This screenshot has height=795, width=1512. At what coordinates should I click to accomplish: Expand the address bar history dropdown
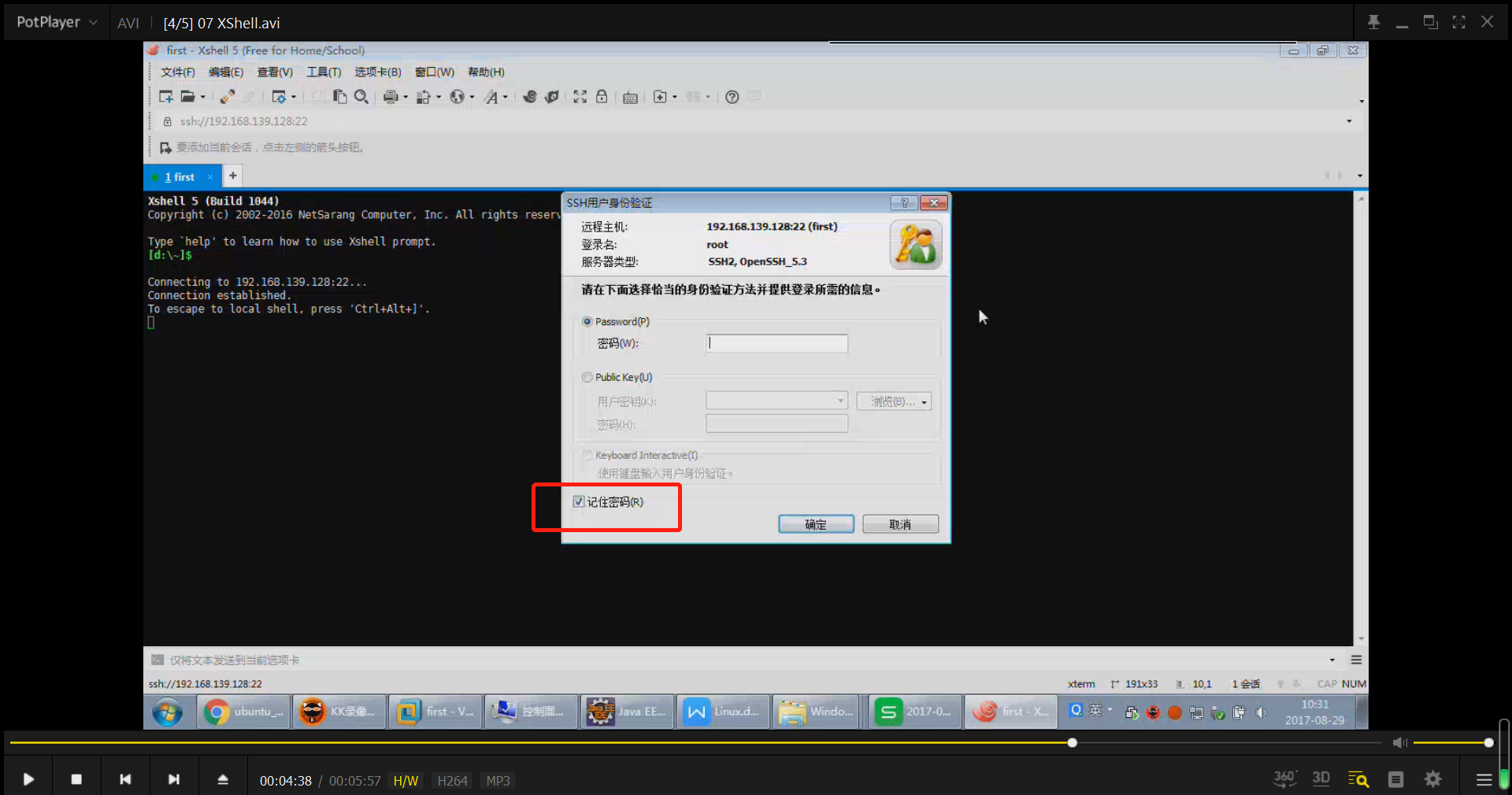pos(1349,121)
